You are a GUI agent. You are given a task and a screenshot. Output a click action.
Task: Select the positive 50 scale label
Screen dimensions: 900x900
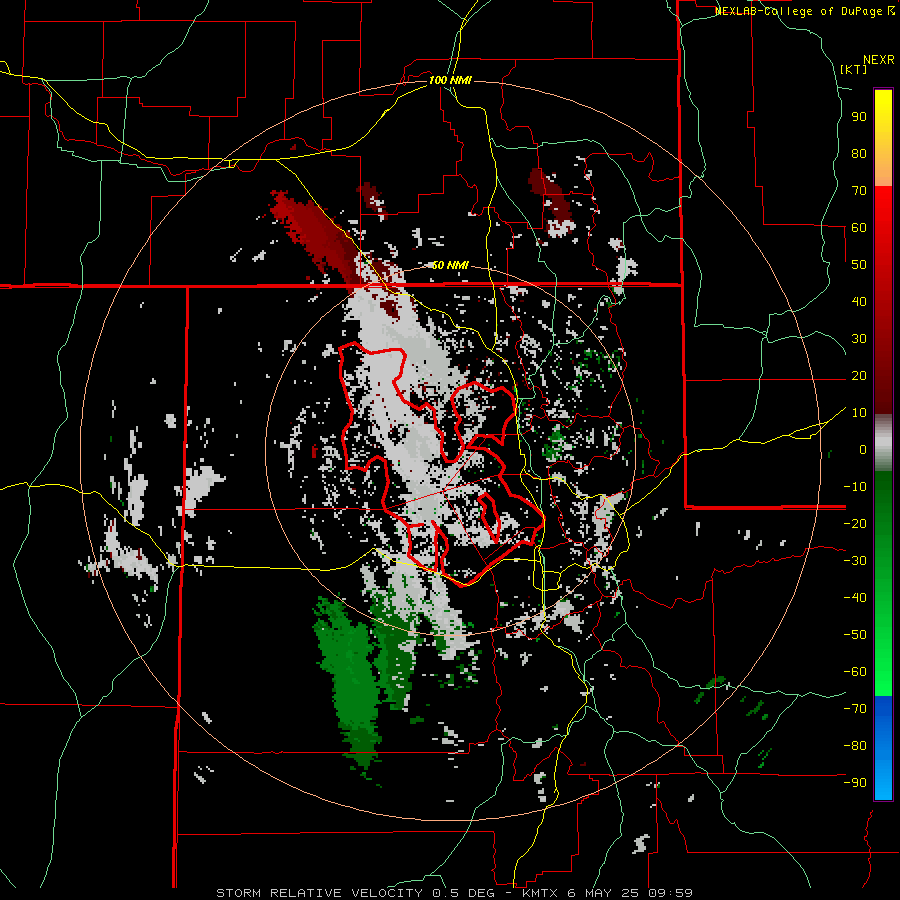click(859, 265)
